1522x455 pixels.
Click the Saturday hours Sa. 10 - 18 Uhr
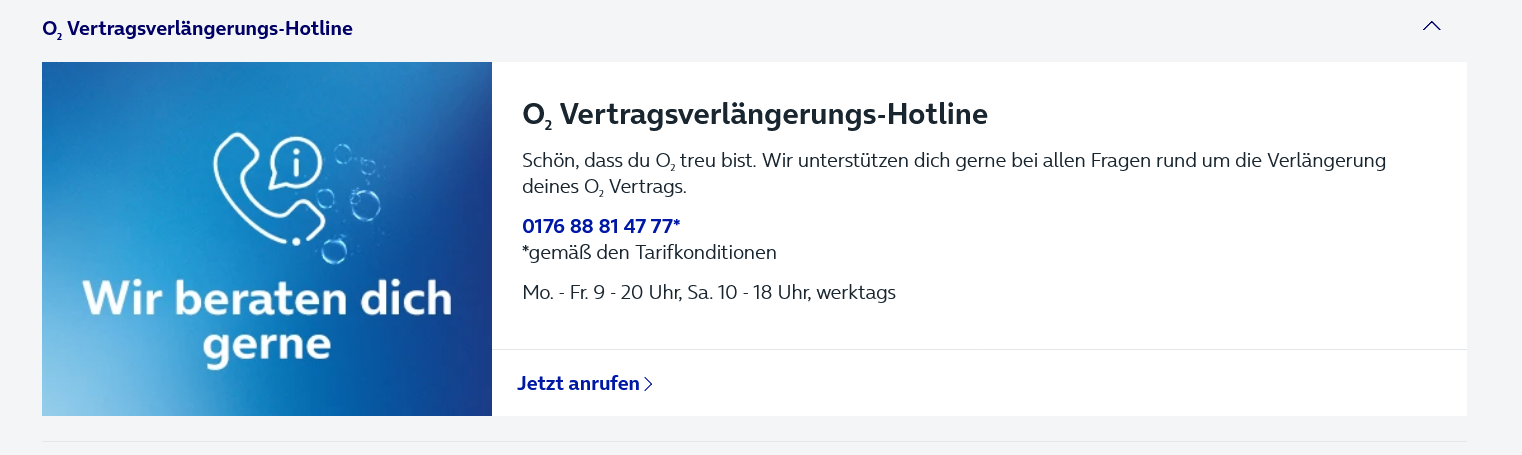coord(748,293)
